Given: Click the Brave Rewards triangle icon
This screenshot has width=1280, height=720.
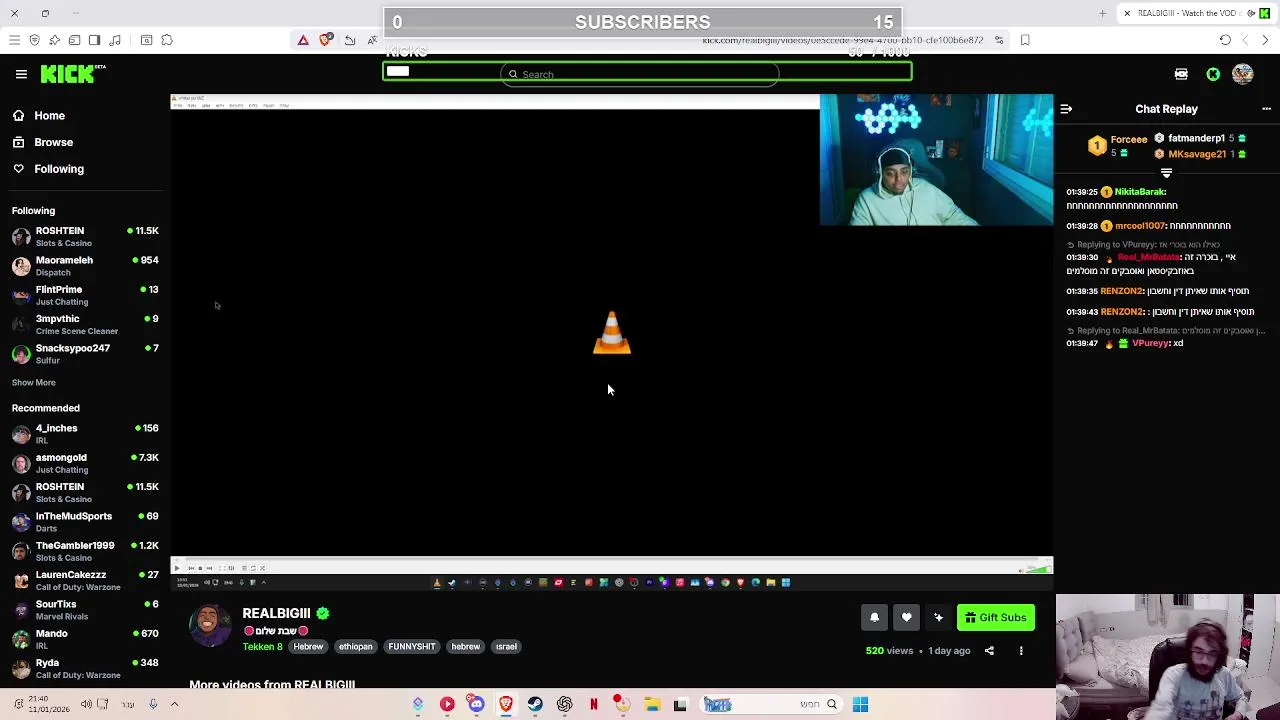Looking at the screenshot, I should 303,40.
